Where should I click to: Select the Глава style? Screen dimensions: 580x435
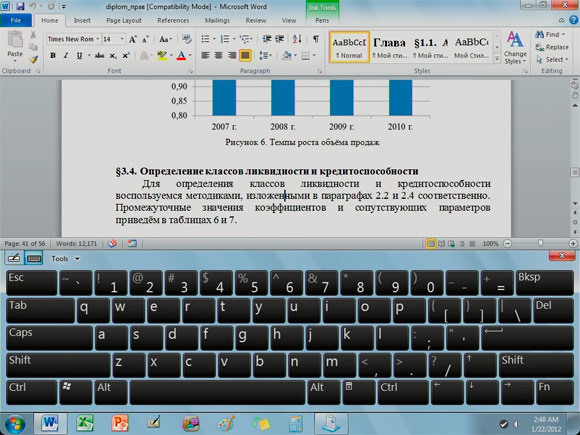(390, 47)
